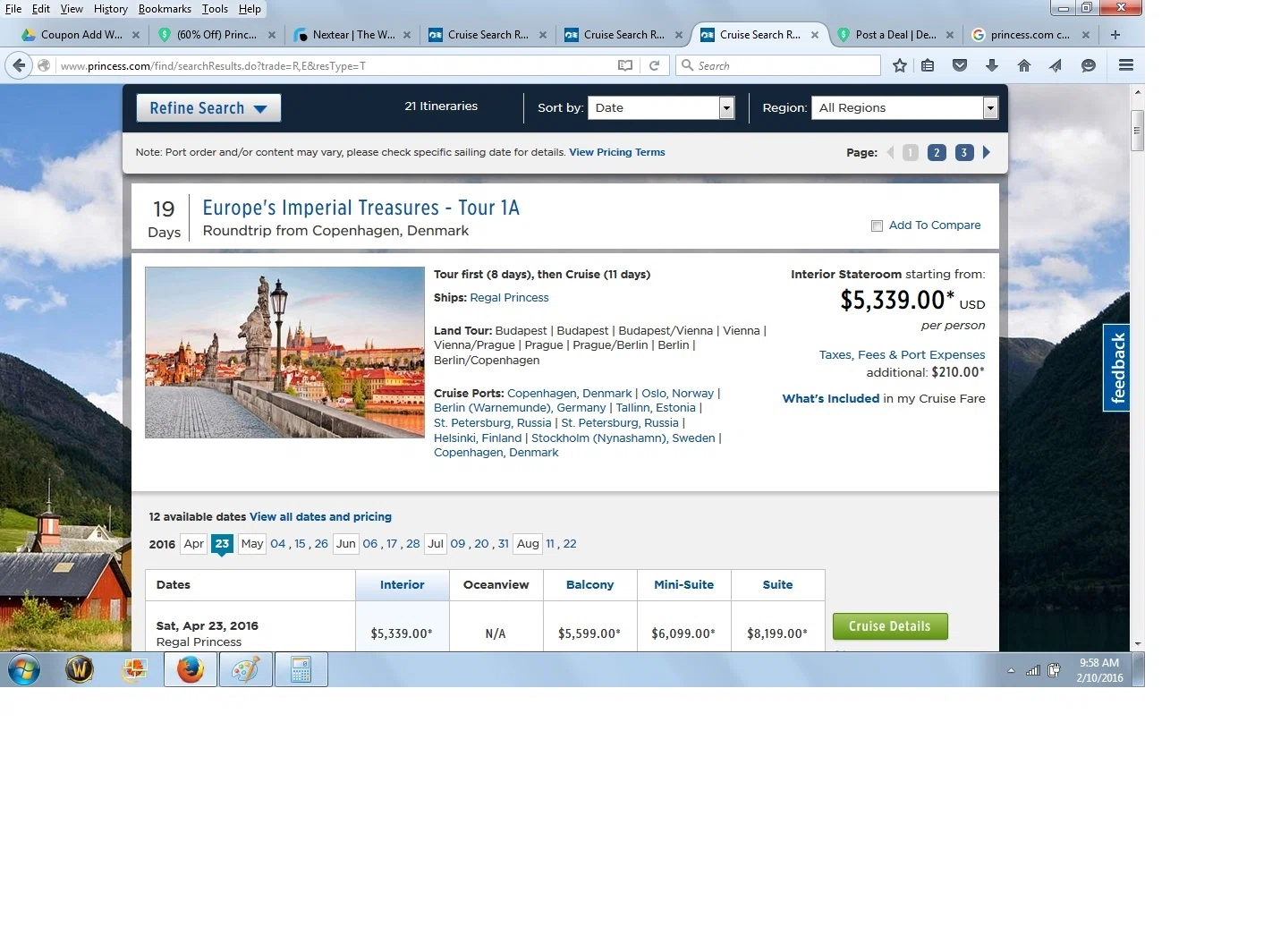Click the page vertical scrollbar thumb

(1137, 131)
